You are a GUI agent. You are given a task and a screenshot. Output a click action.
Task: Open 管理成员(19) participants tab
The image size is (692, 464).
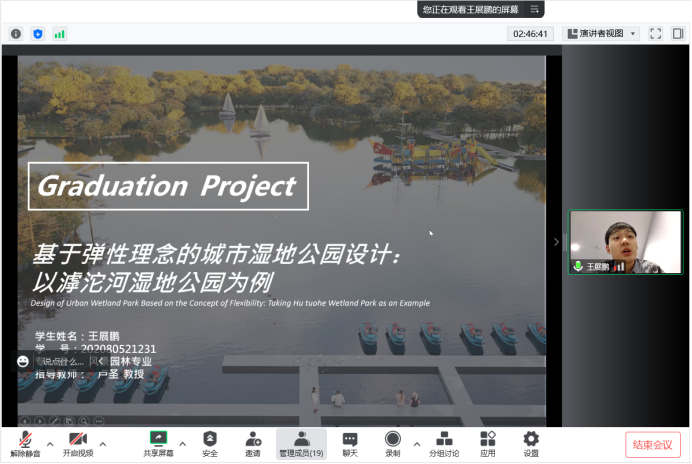coord(301,444)
